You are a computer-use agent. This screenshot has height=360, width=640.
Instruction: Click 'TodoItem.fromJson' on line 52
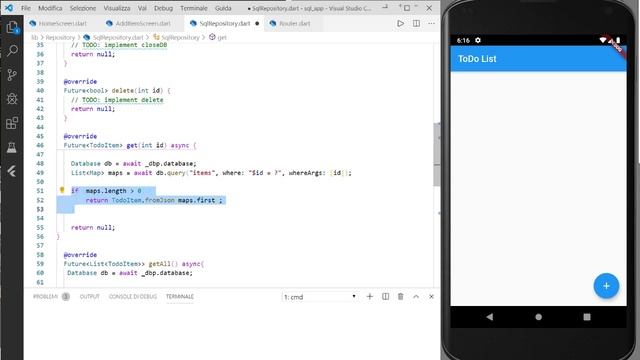[x=143, y=200]
